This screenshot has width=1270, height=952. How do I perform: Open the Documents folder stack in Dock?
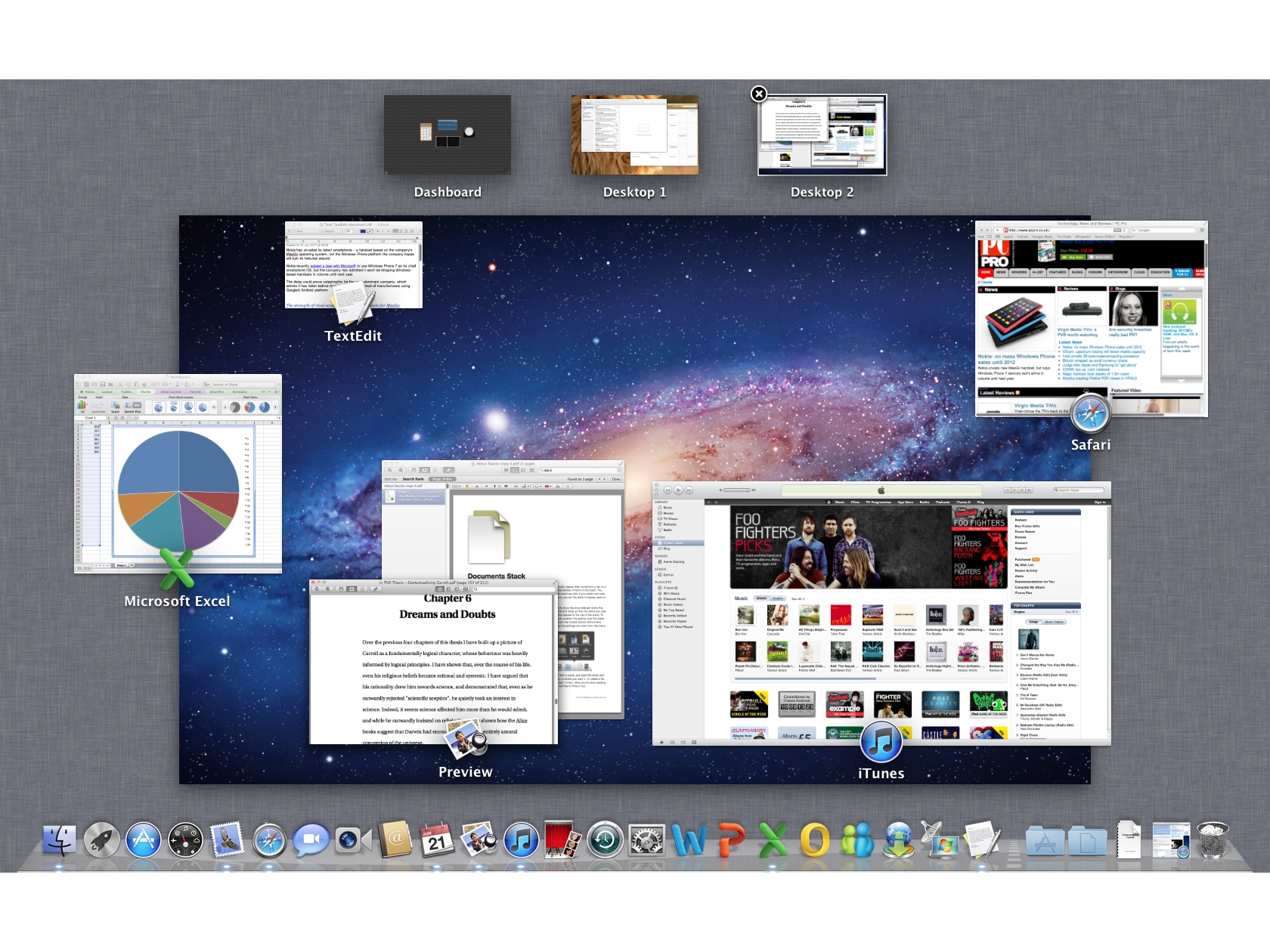tap(1087, 841)
